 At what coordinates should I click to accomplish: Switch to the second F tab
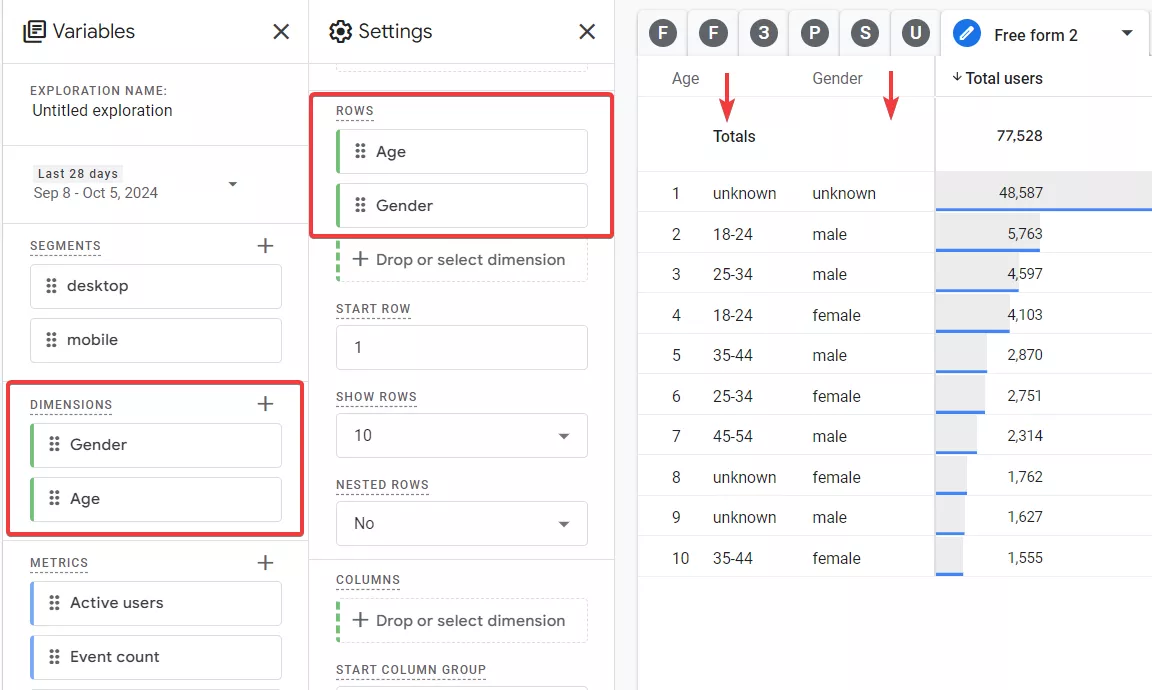[713, 33]
